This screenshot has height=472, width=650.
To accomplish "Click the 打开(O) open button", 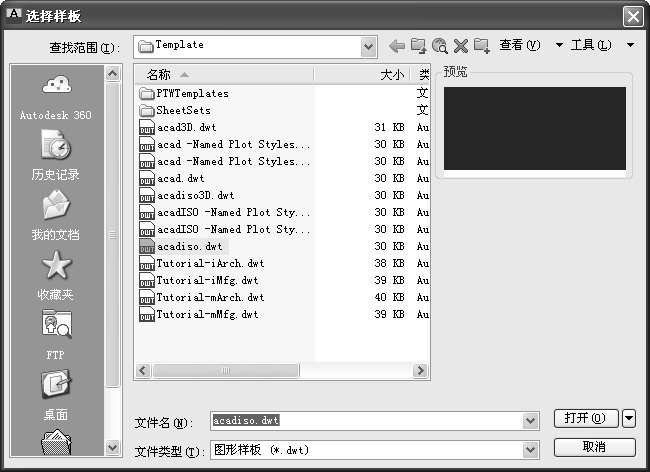I will [586, 418].
